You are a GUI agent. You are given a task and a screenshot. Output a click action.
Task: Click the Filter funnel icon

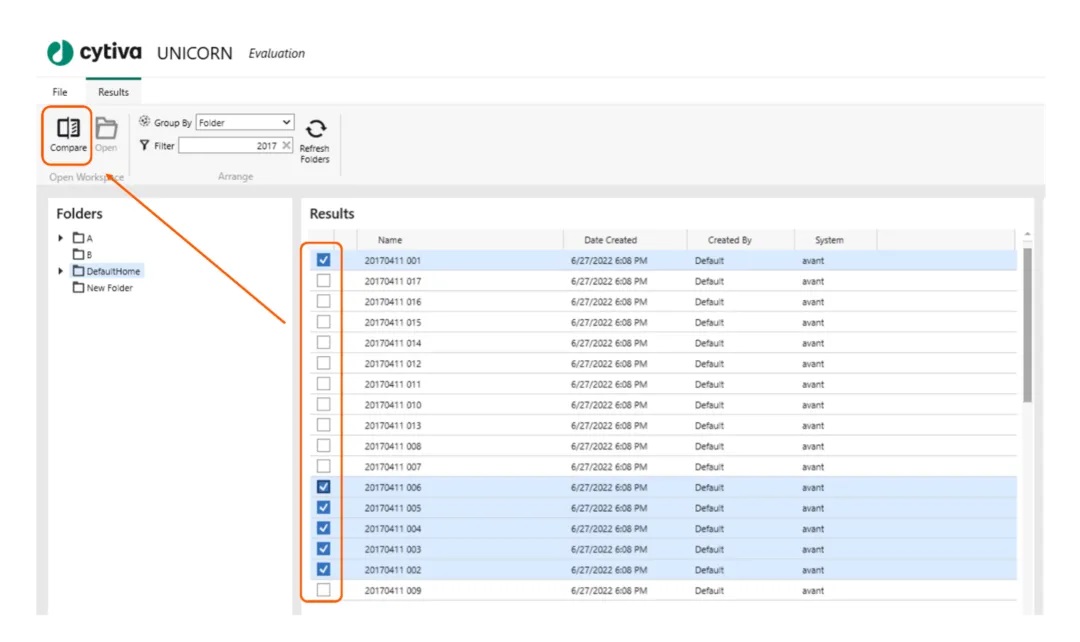click(145, 145)
